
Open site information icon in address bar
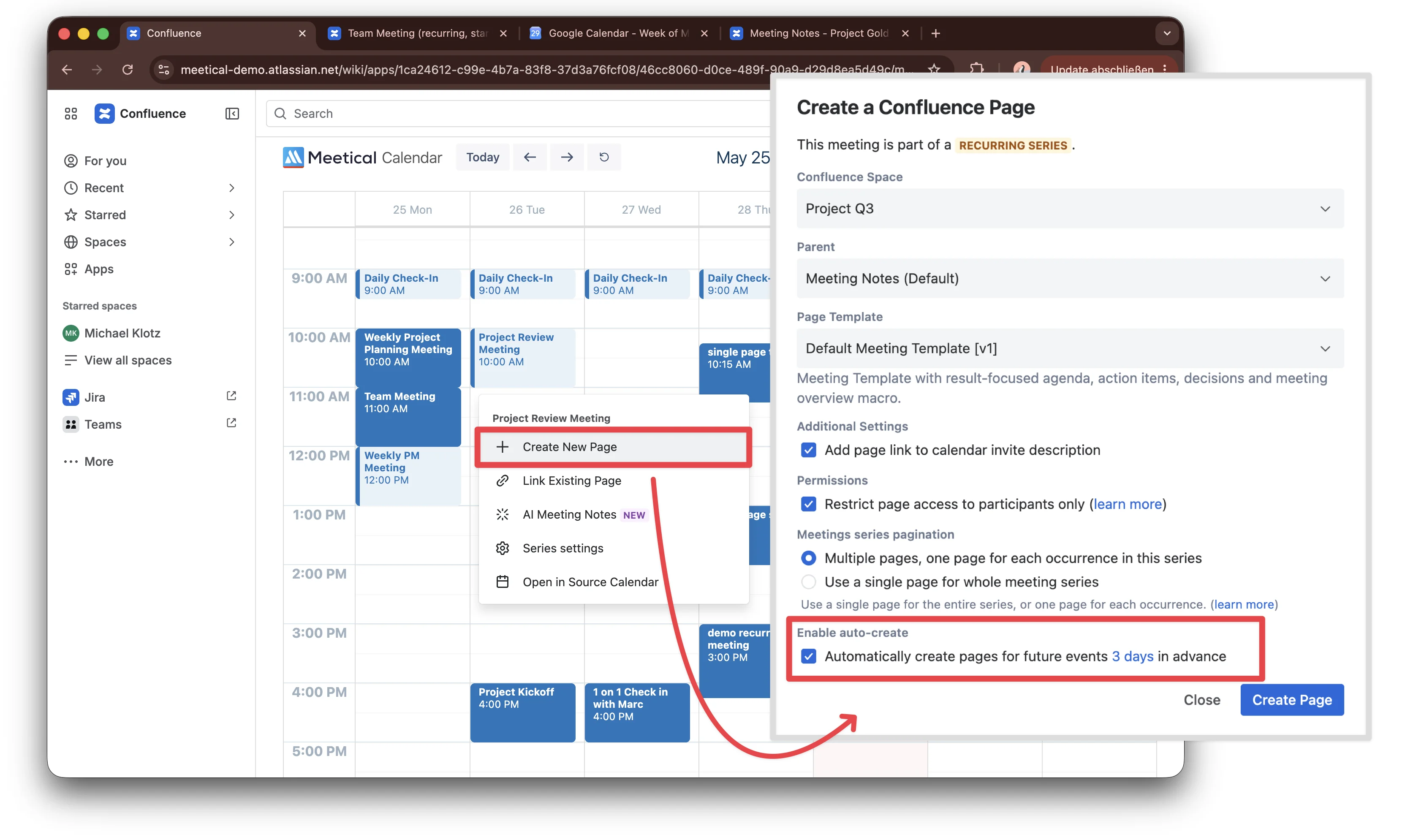tap(164, 70)
